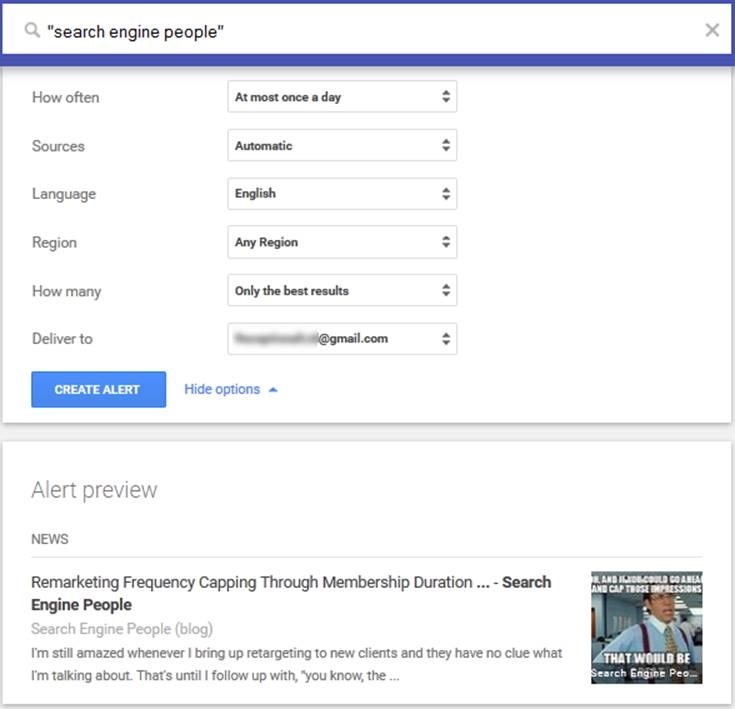Click the article snippet text in preview

296,664
